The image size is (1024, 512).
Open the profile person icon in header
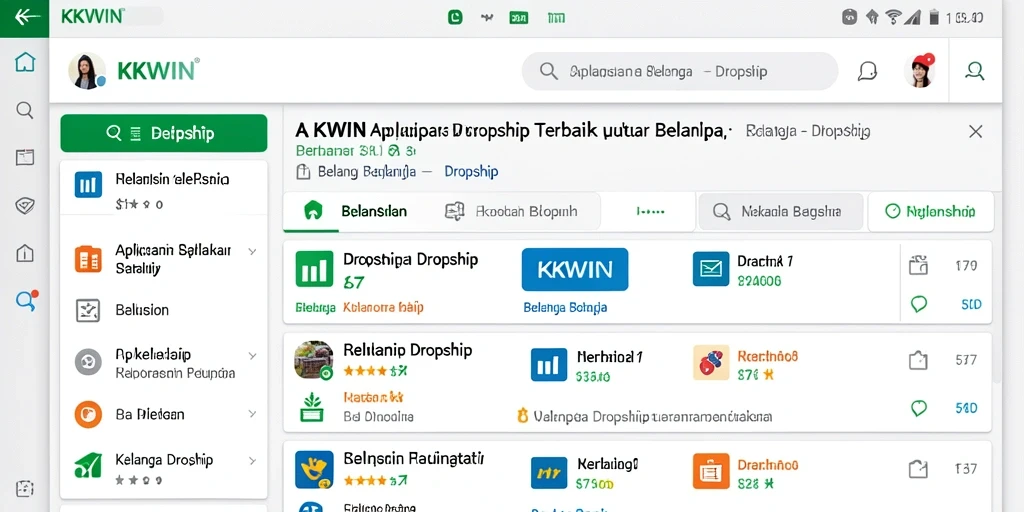click(974, 71)
